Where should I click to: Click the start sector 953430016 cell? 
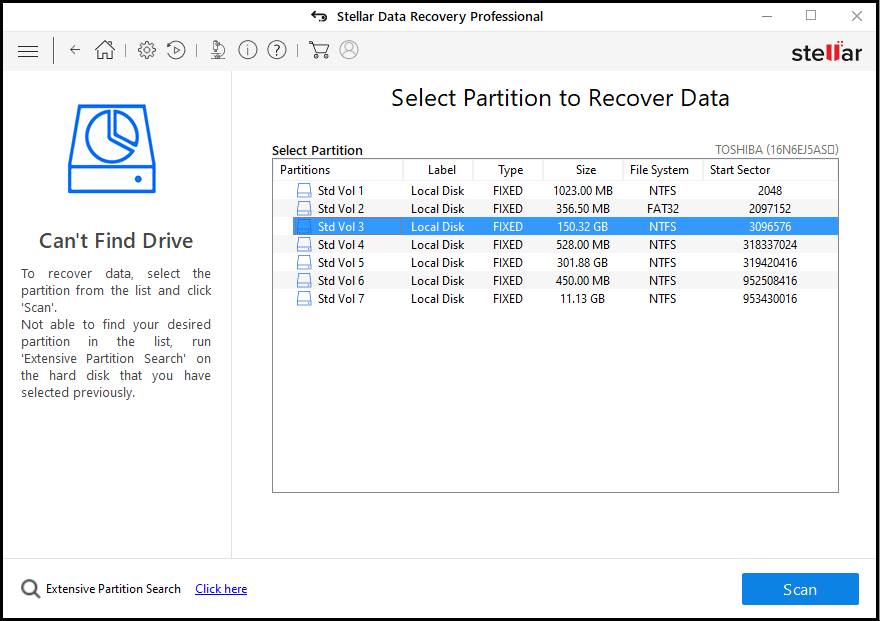770,298
